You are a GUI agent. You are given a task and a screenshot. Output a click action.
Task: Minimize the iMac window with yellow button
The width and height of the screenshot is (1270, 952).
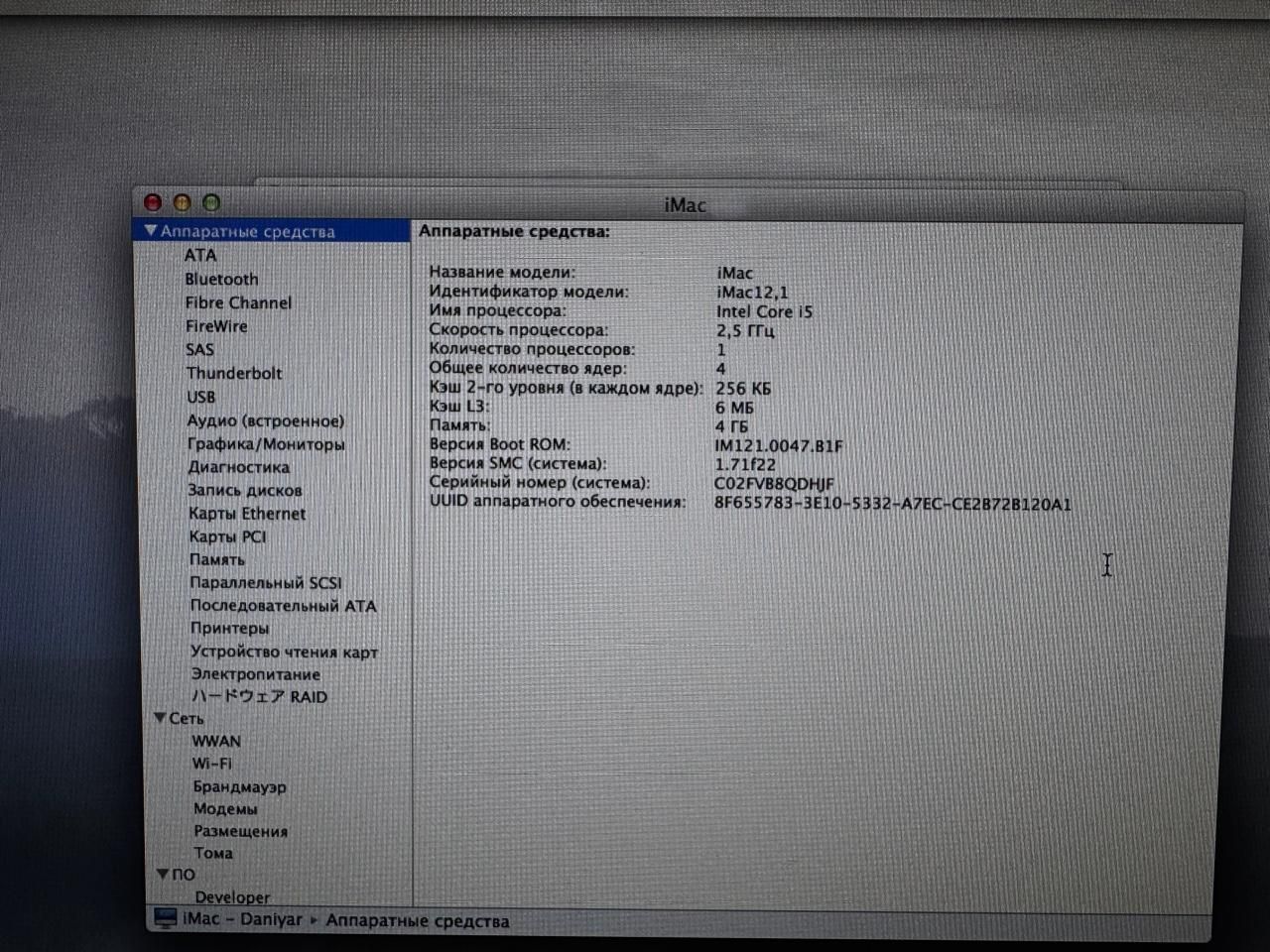point(182,202)
